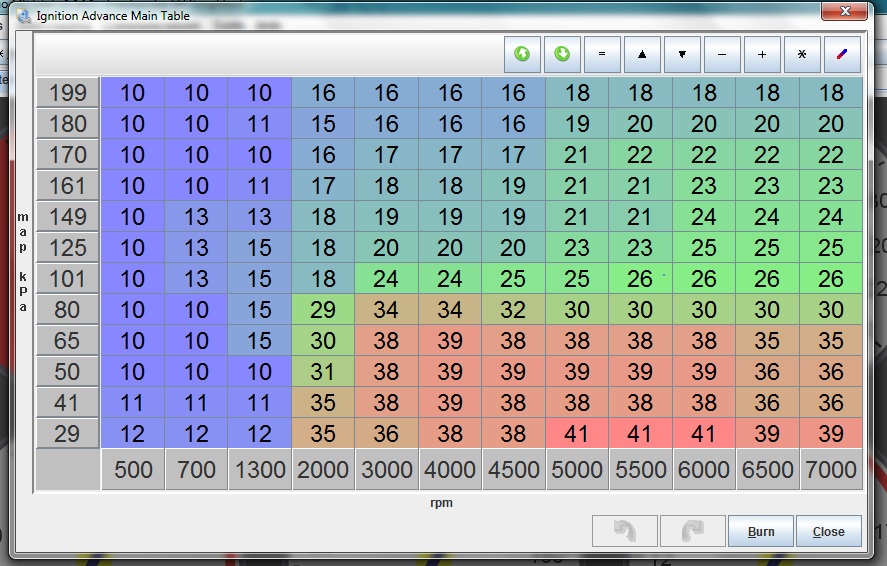Select the 7000 rpm column header
The width and height of the screenshot is (887, 566).
click(x=831, y=469)
